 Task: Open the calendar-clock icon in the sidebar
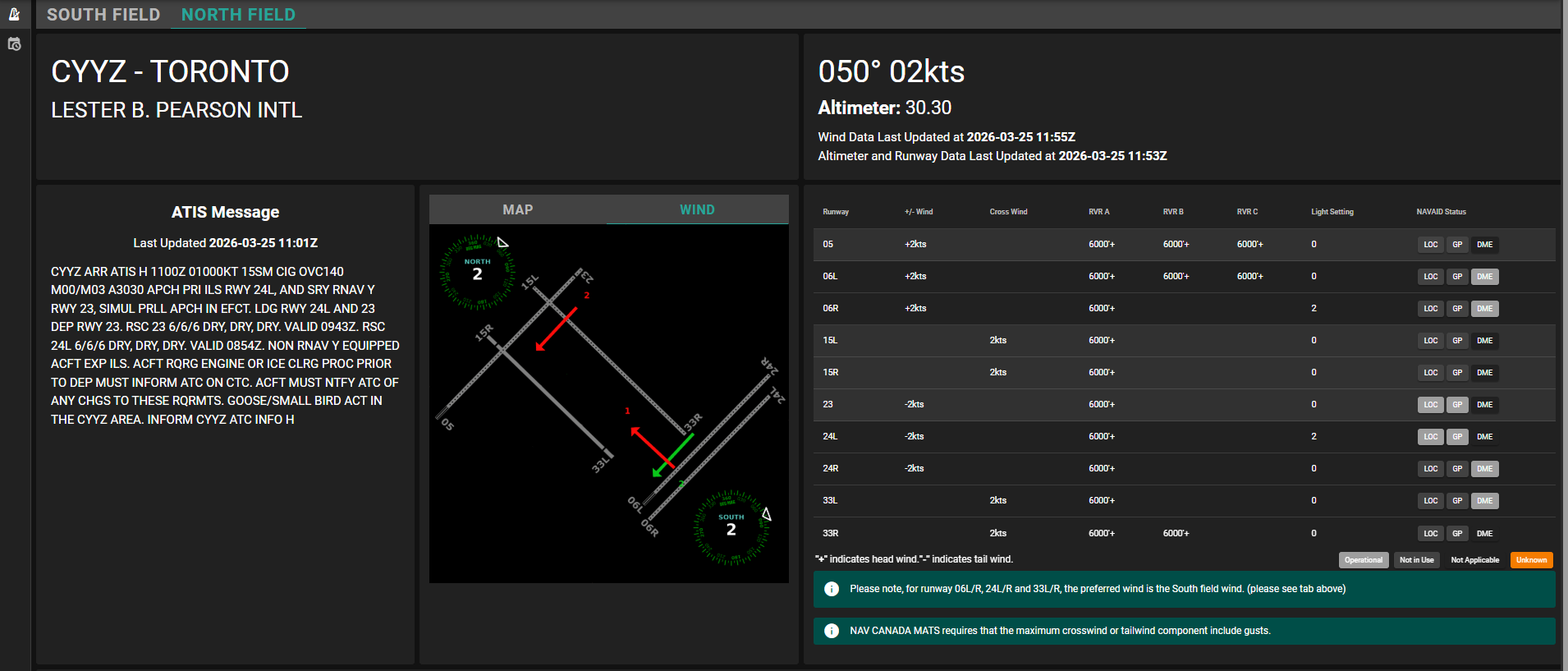coord(14,44)
